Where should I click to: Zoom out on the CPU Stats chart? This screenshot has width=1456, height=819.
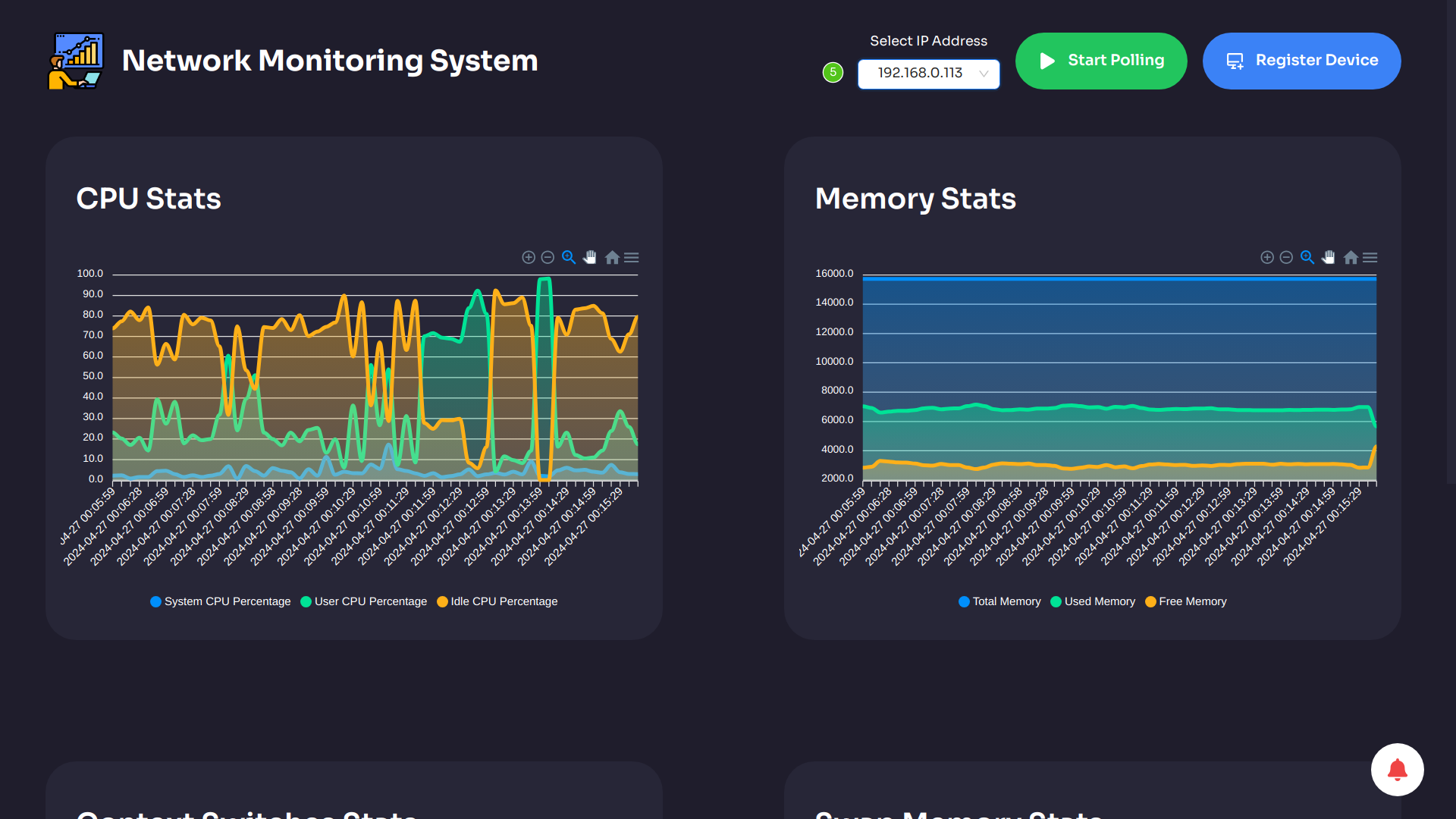(548, 258)
